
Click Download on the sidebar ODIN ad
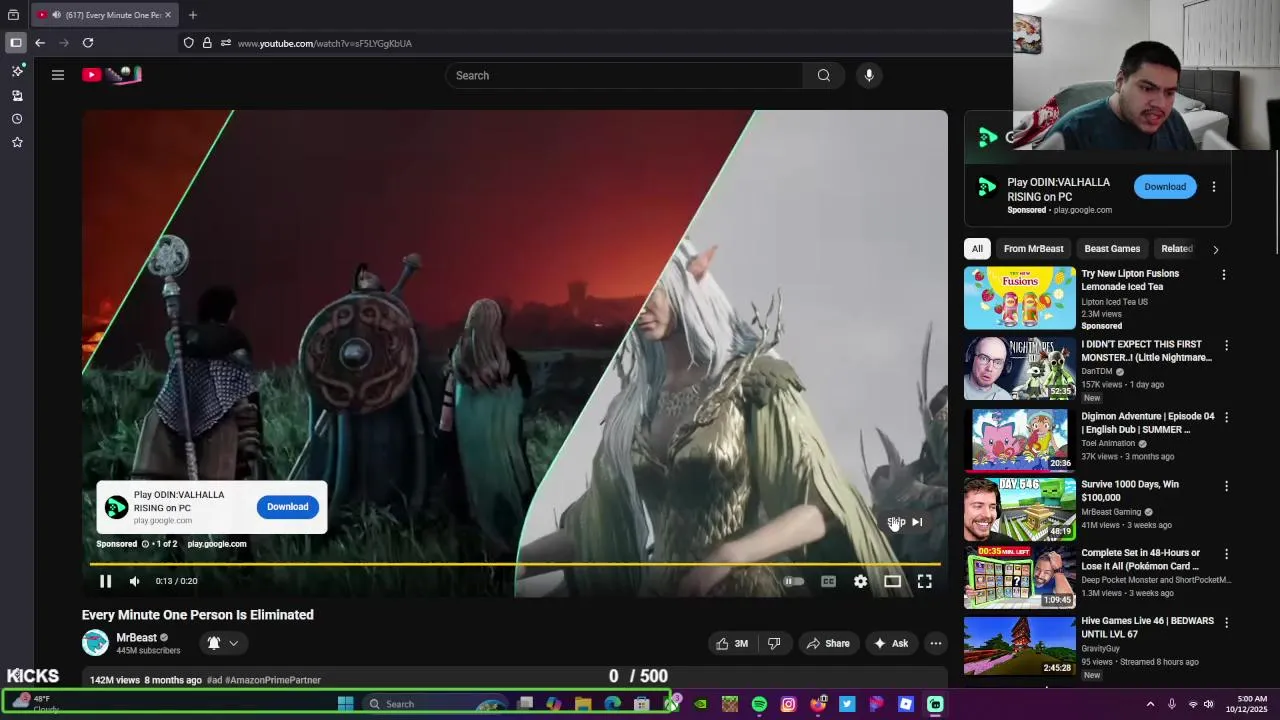tap(1165, 187)
